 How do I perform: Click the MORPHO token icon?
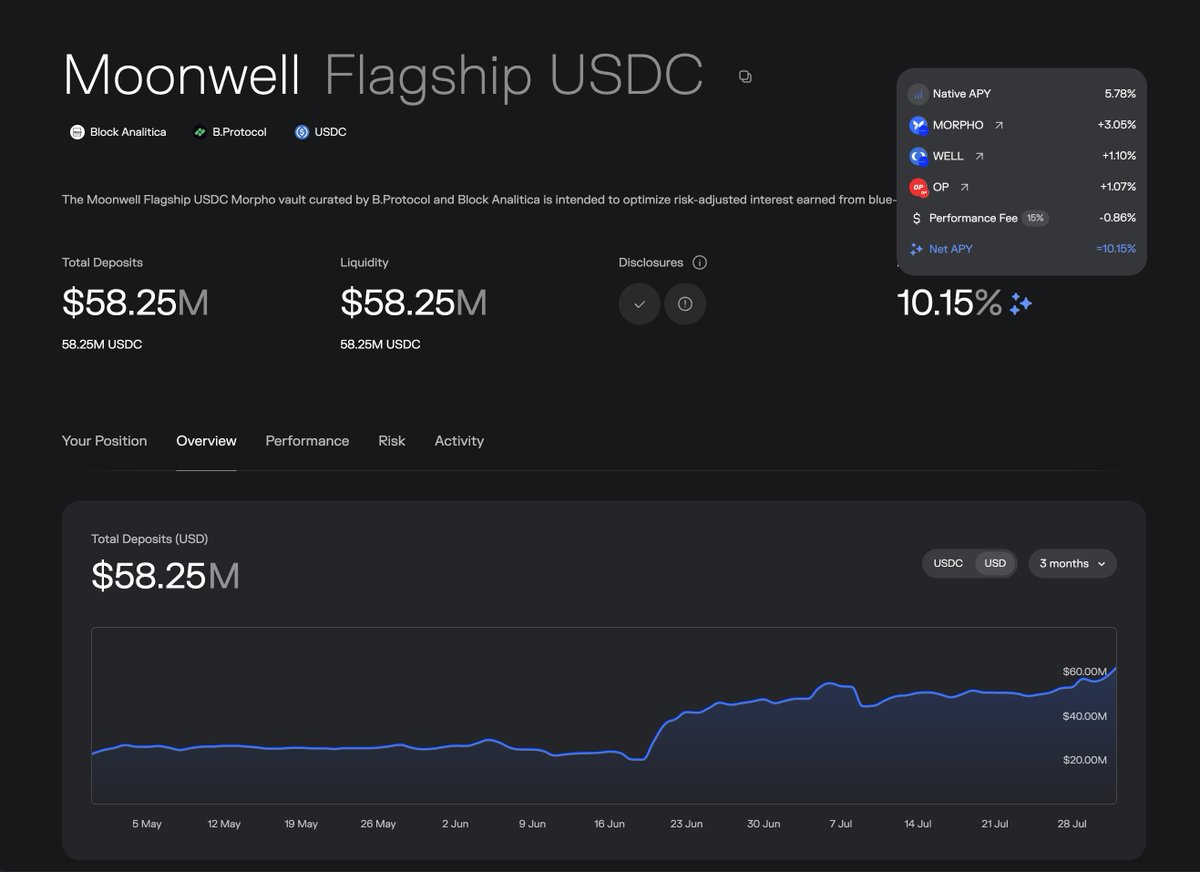point(918,125)
